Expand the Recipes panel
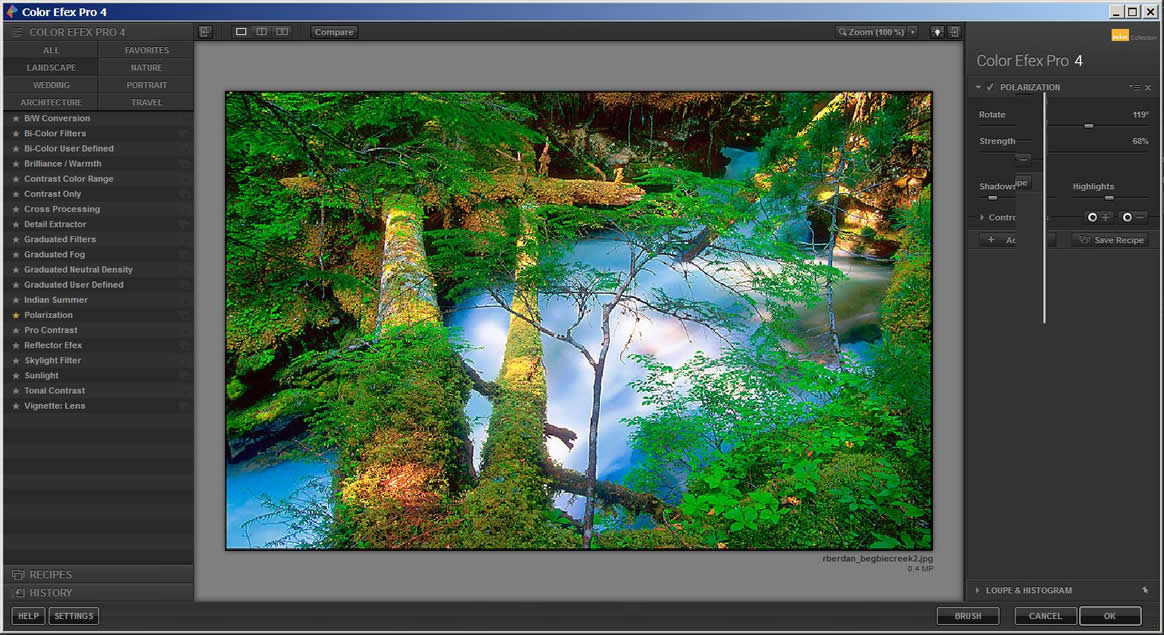Viewport: 1164px width, 635px height. [x=50, y=575]
